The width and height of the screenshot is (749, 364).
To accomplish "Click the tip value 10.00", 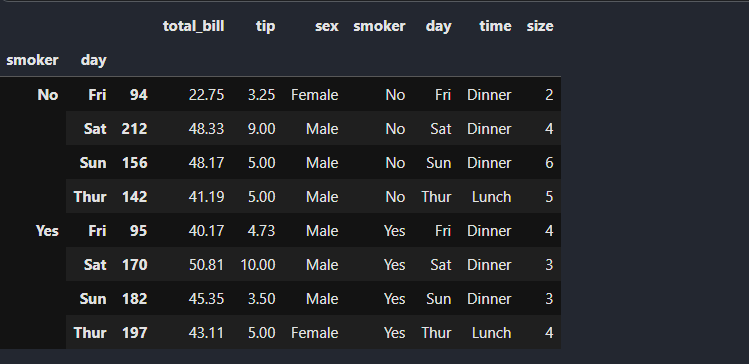I will click(257, 265).
